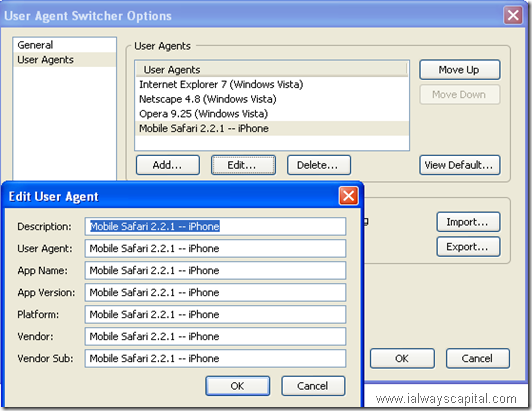
Task: Click OK in the Options window
Action: tap(402, 358)
